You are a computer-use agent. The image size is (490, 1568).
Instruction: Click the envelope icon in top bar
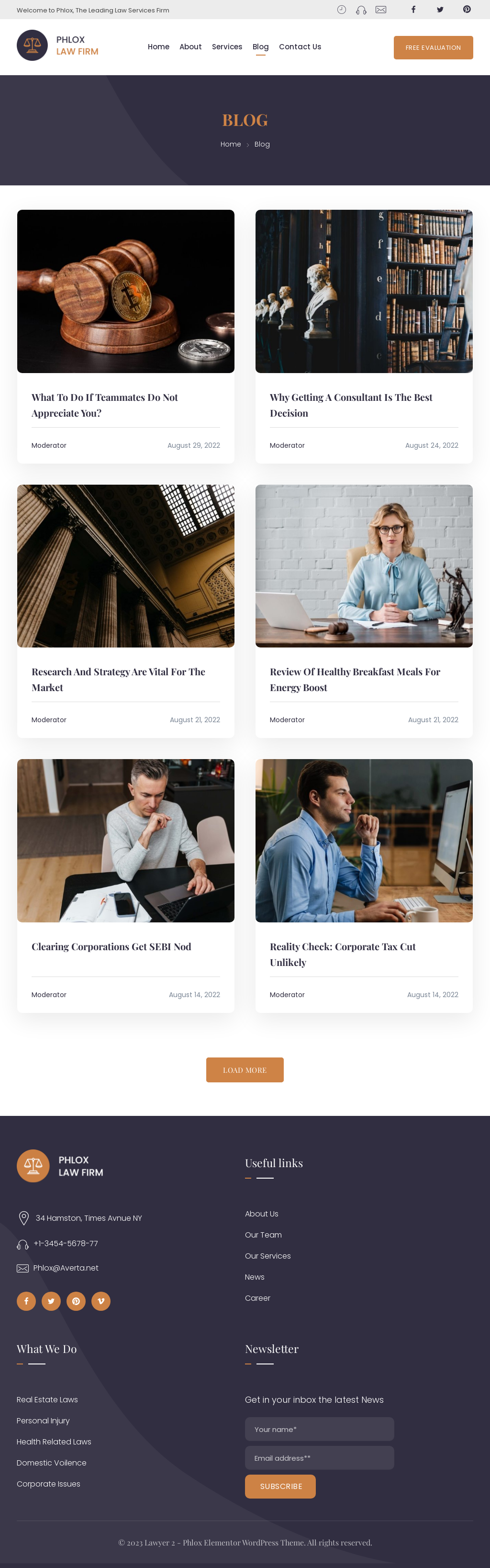pyautogui.click(x=381, y=10)
